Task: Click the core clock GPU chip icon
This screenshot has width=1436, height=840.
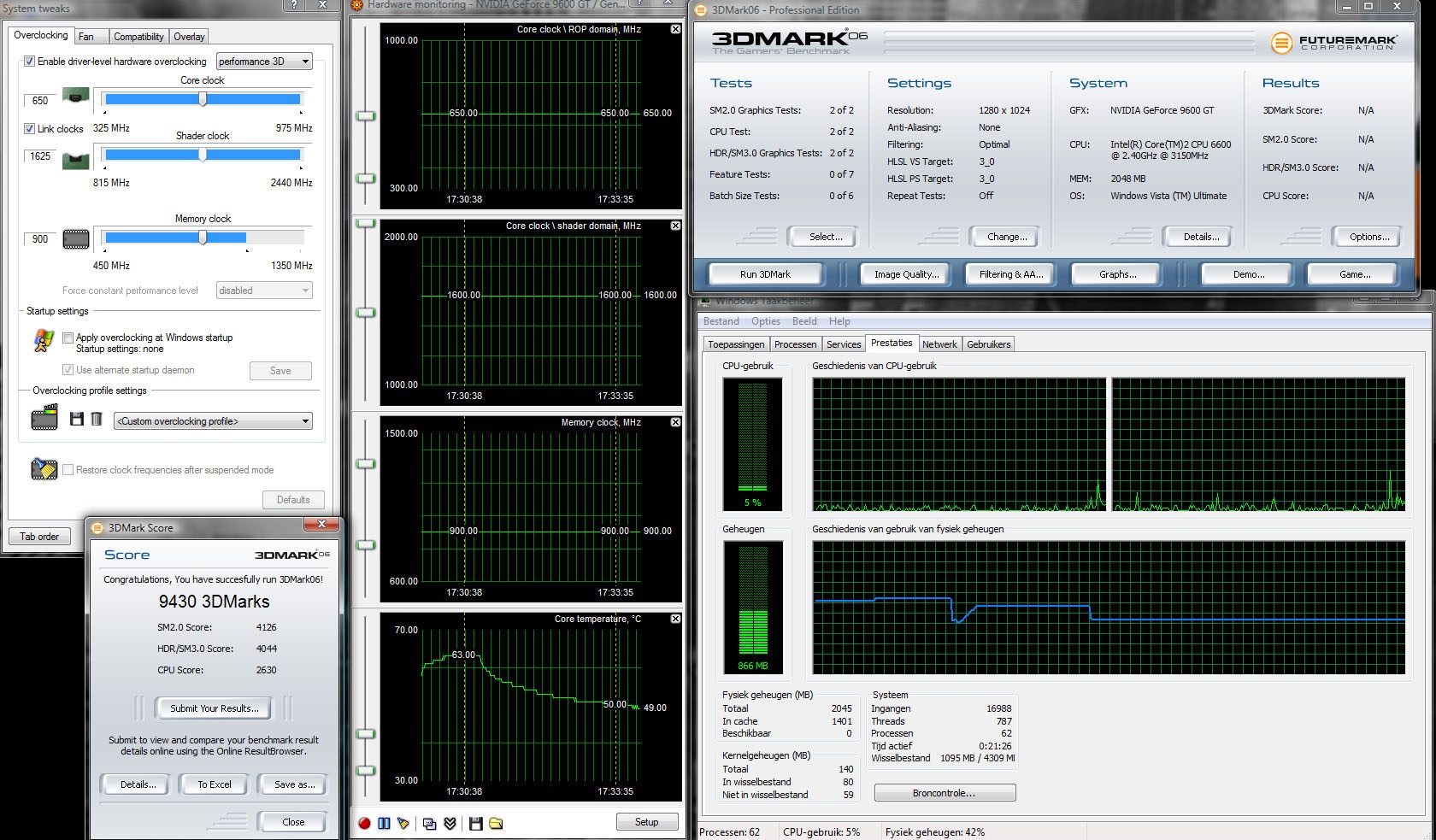Action: (76, 96)
